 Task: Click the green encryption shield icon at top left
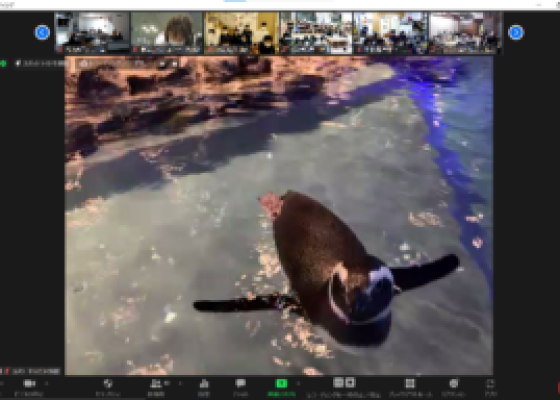[3, 64]
